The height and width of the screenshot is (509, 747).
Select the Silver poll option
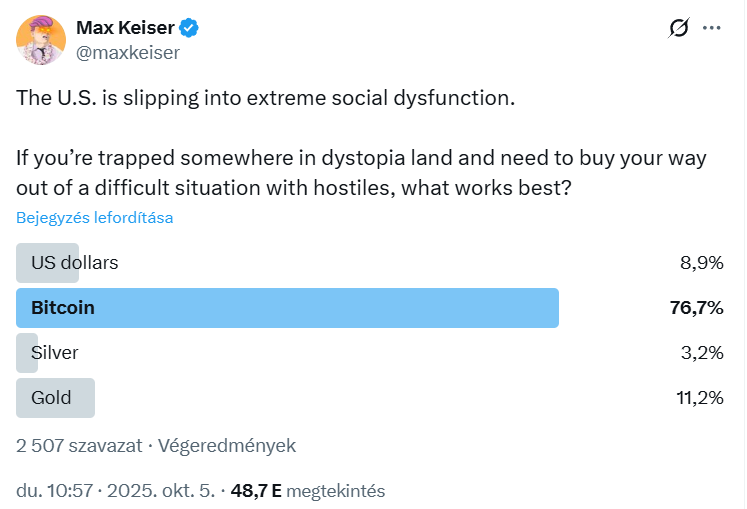54,353
